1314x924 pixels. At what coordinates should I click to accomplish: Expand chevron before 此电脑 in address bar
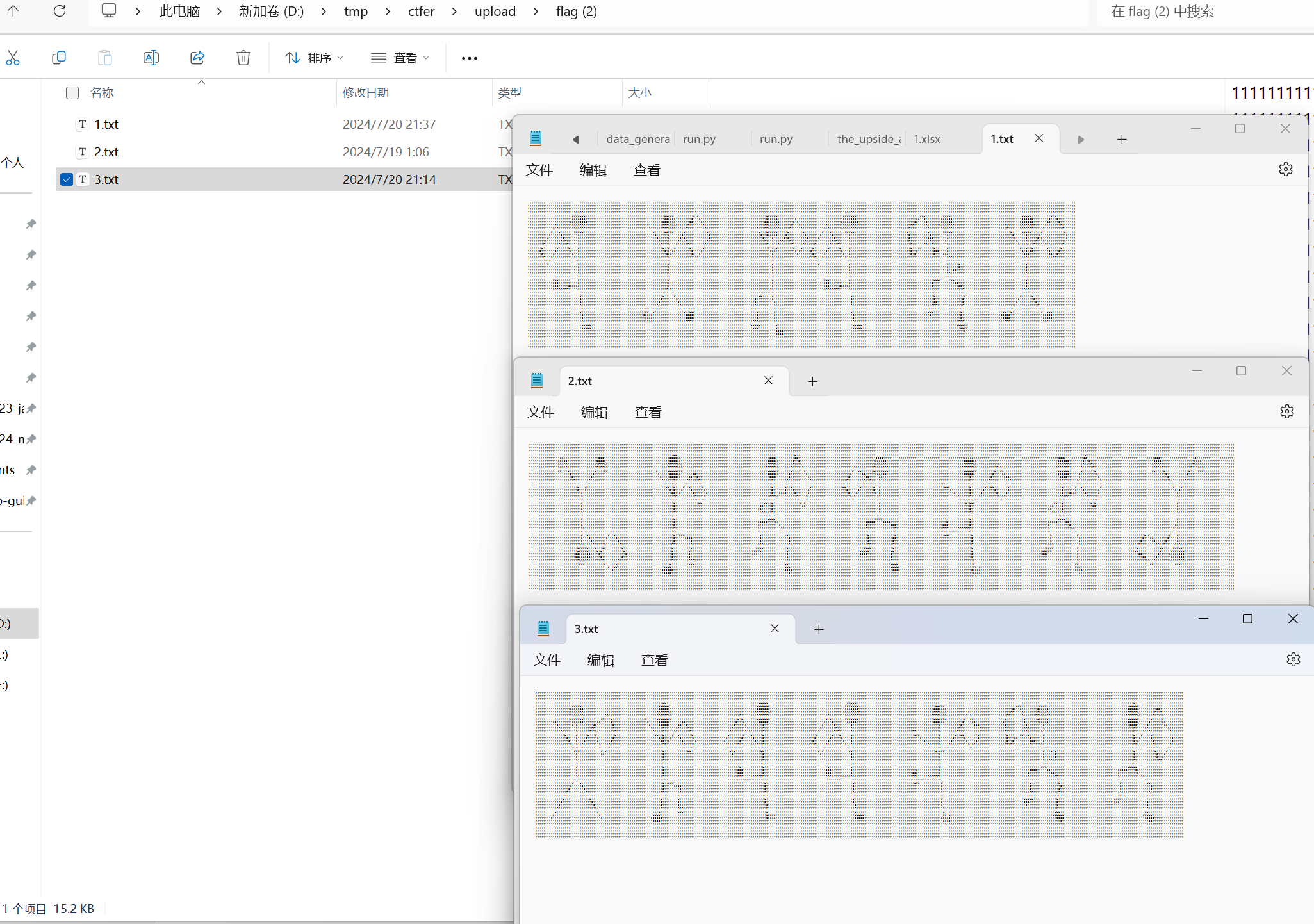pyautogui.click(x=138, y=12)
